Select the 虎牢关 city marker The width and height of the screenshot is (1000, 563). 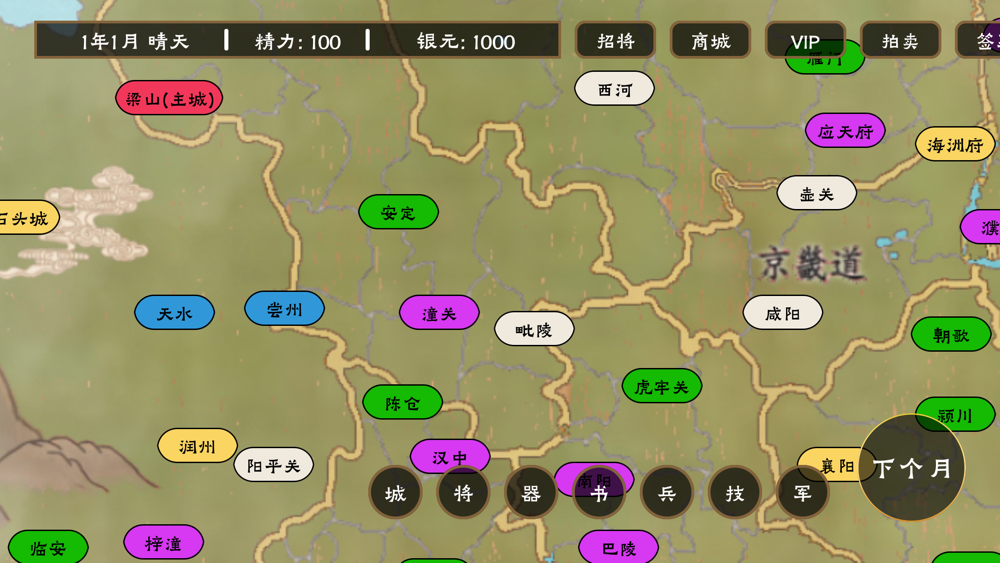pyautogui.click(x=662, y=386)
